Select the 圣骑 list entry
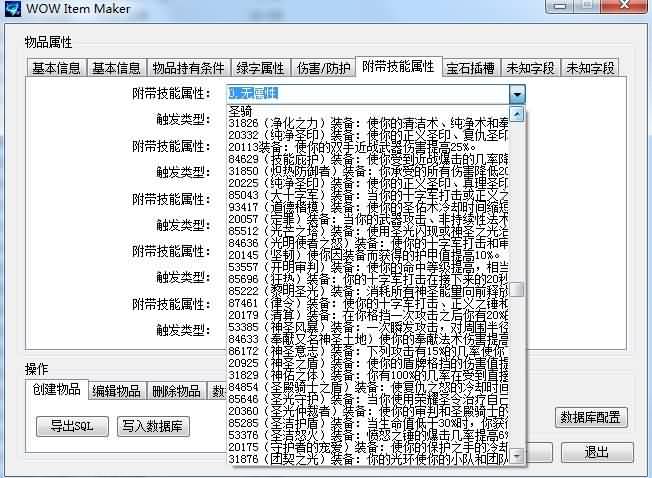This screenshot has height=478, width=652. click(368, 111)
